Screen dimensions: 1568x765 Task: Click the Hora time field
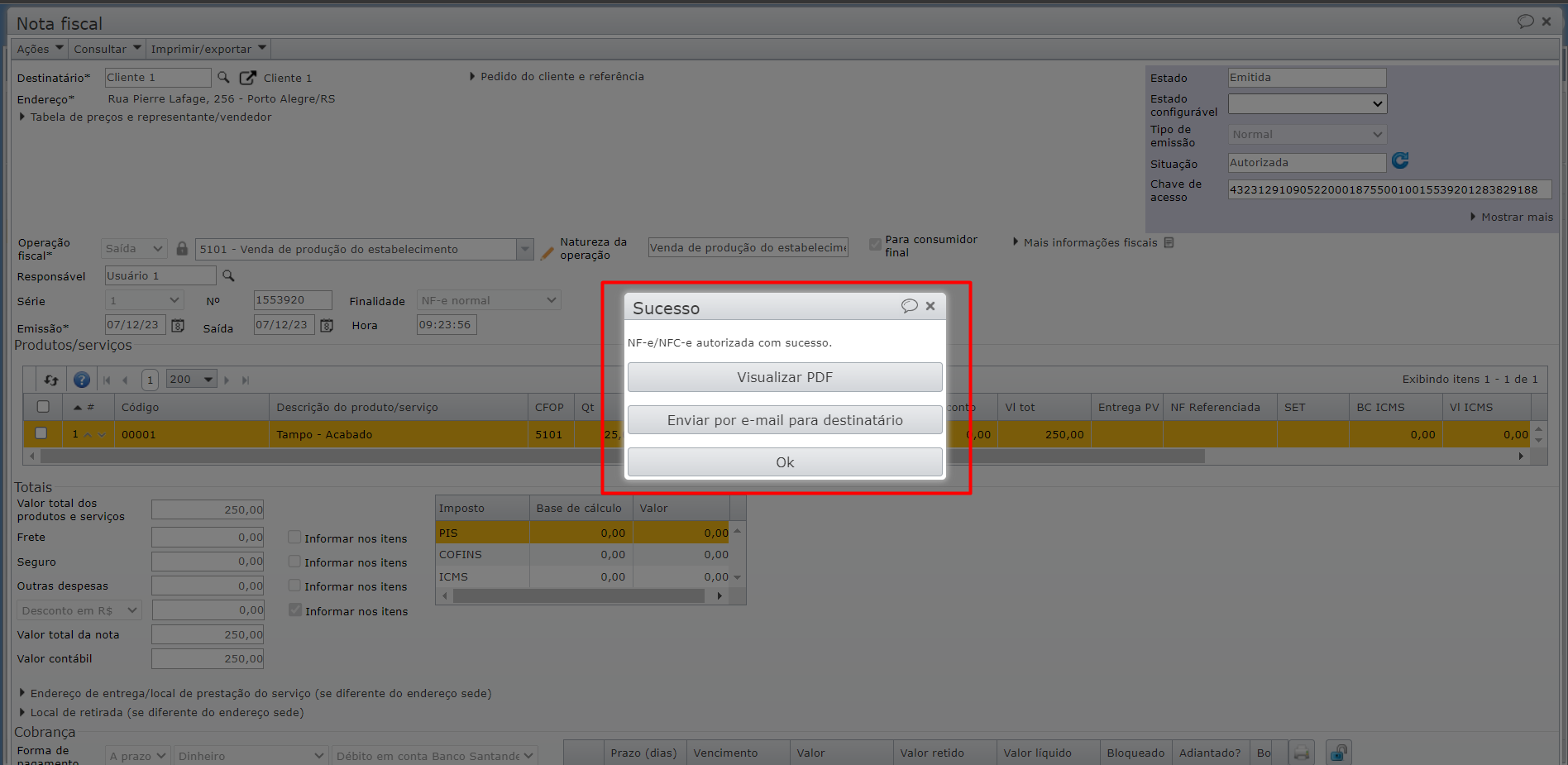tap(447, 325)
